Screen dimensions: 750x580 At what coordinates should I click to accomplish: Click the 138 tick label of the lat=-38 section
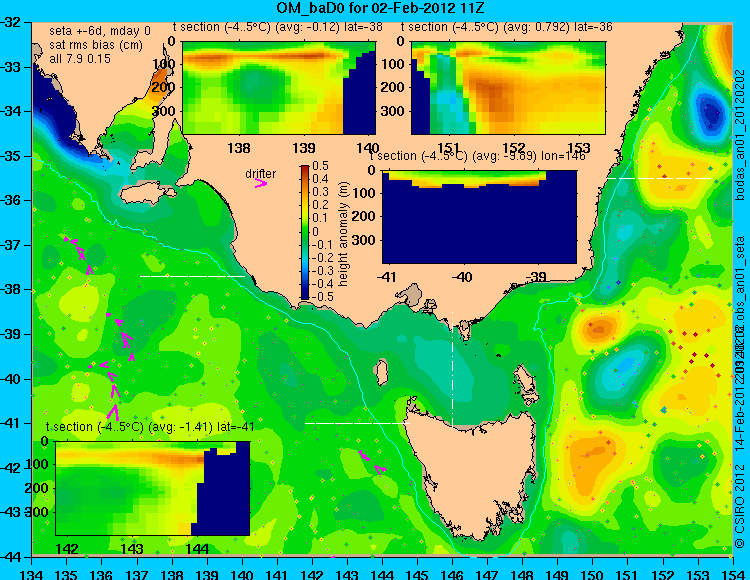tap(239, 148)
